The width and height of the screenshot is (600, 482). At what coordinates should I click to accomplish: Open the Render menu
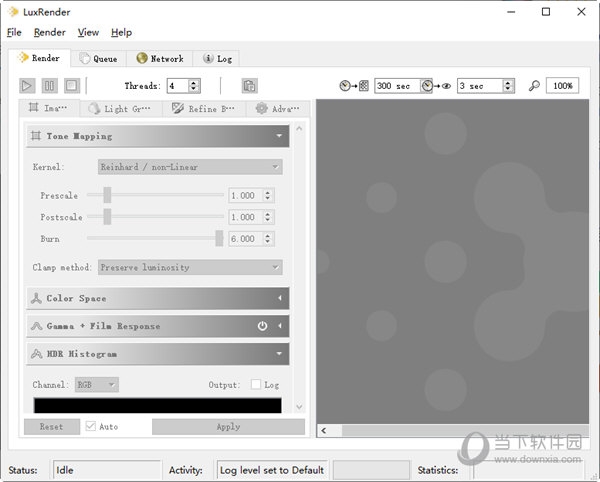tap(49, 33)
